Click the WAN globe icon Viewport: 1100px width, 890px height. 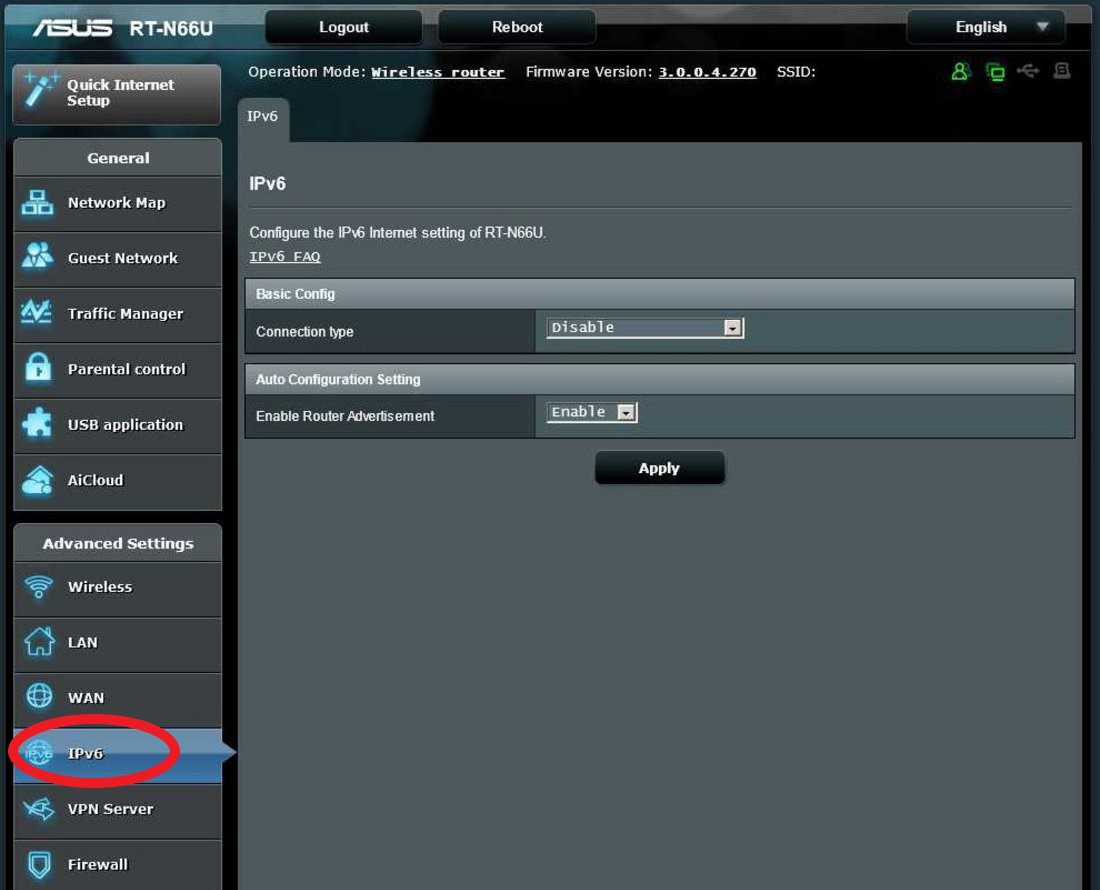click(x=39, y=696)
